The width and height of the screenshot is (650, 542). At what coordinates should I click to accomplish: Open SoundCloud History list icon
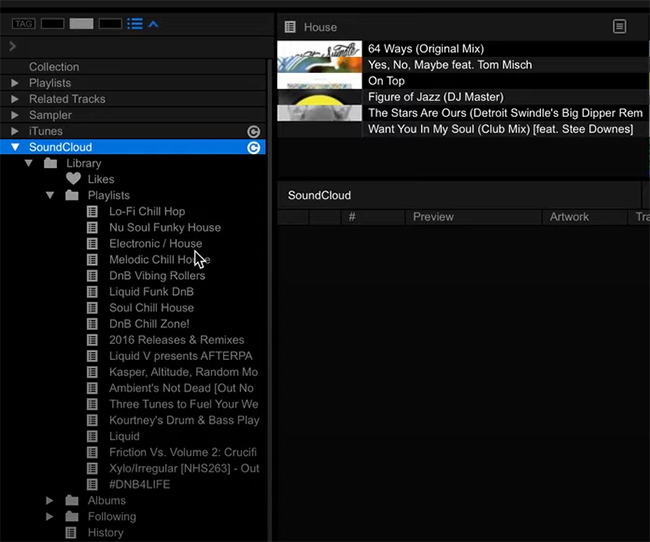tap(71, 532)
